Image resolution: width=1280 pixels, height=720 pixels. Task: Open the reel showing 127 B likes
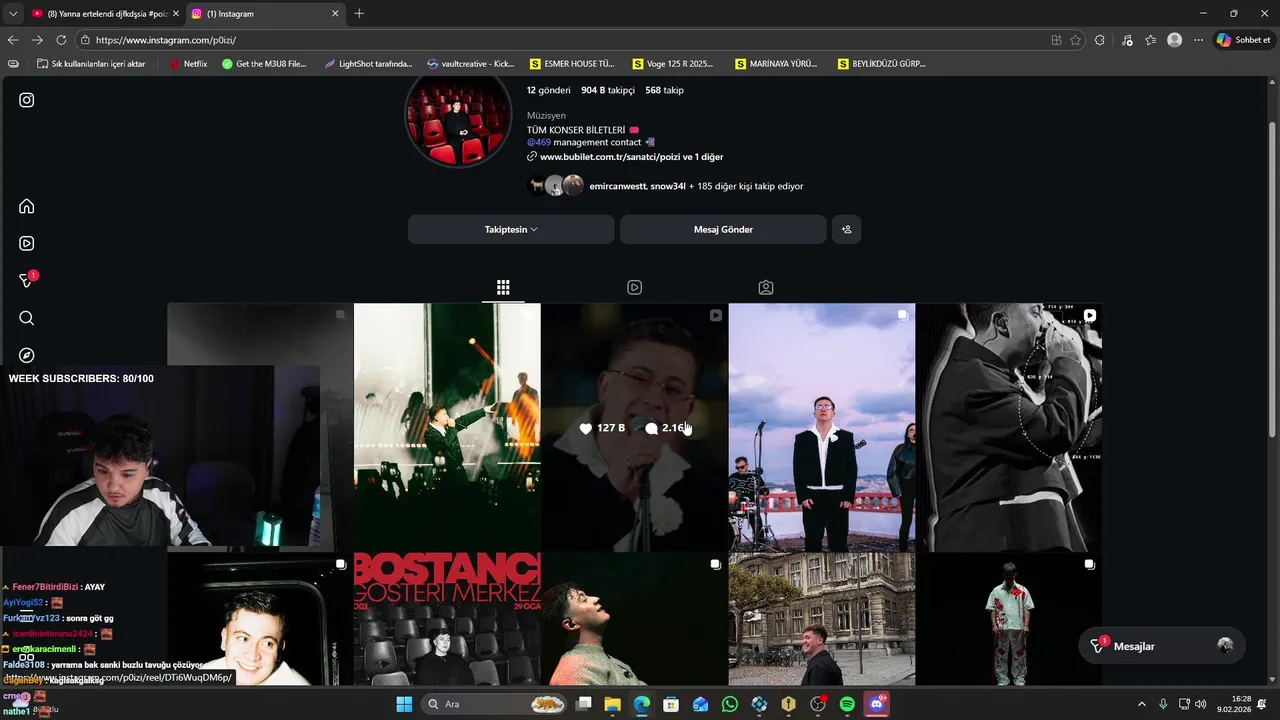pos(634,427)
